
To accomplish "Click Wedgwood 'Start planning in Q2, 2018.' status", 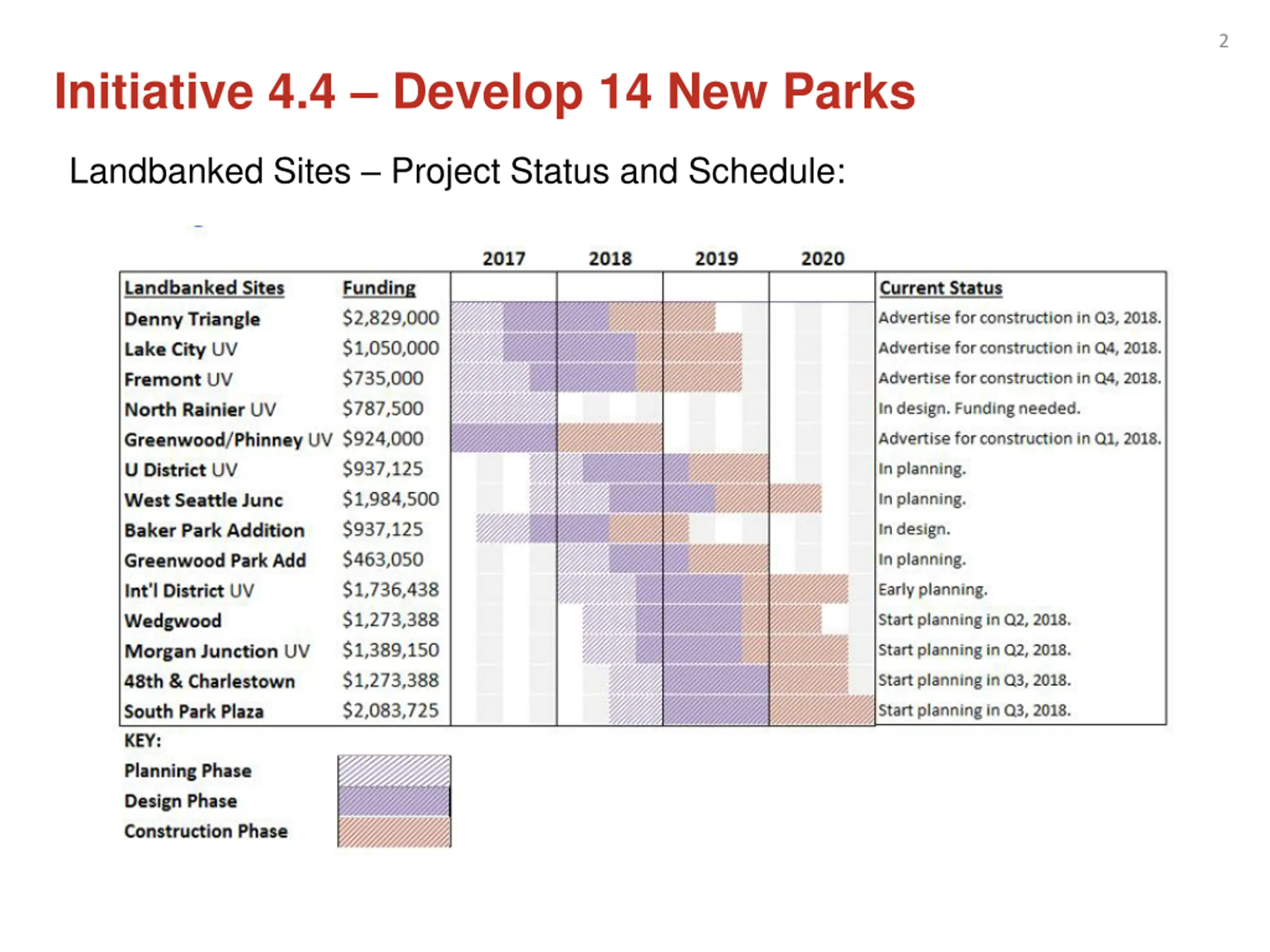I will coord(975,620).
